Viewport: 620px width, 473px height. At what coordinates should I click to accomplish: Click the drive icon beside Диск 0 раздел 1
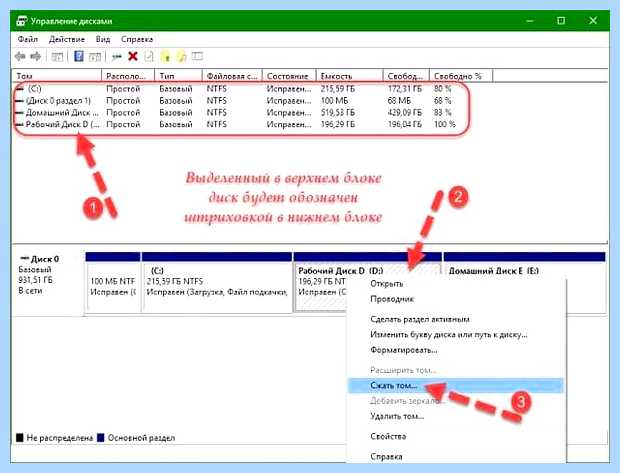tap(19, 101)
